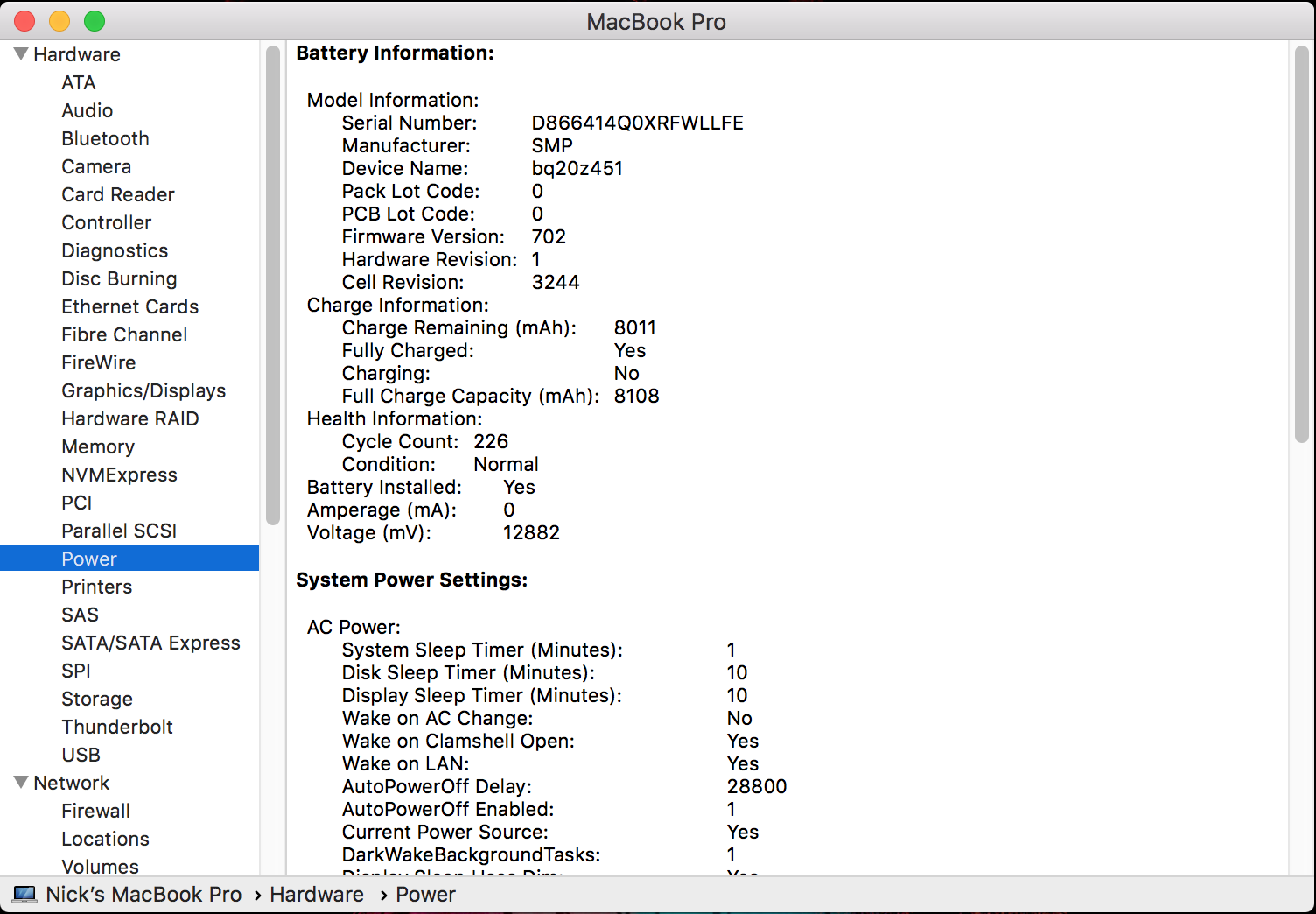1316x914 pixels.
Task: Click Hardware in the bottom path bar
Action: (x=316, y=895)
